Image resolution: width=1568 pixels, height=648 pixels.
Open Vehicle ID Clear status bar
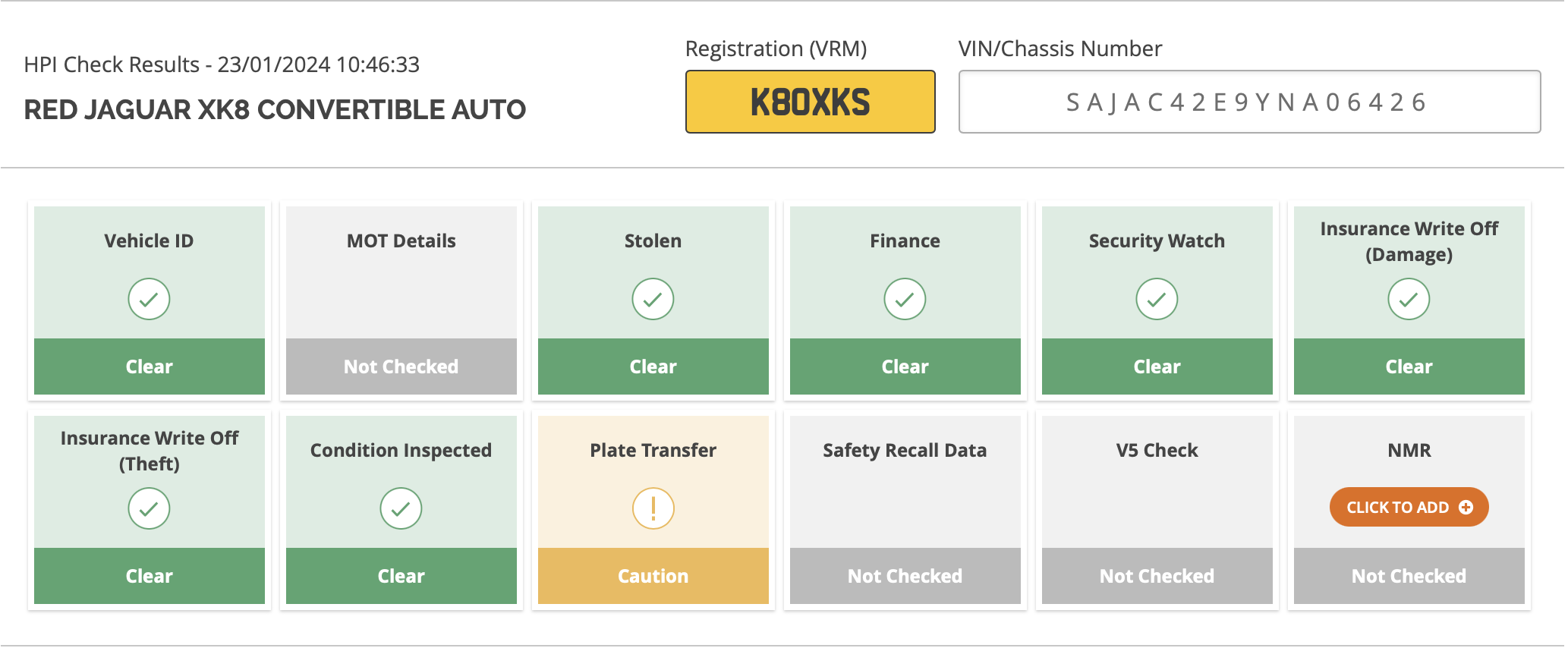coord(150,366)
